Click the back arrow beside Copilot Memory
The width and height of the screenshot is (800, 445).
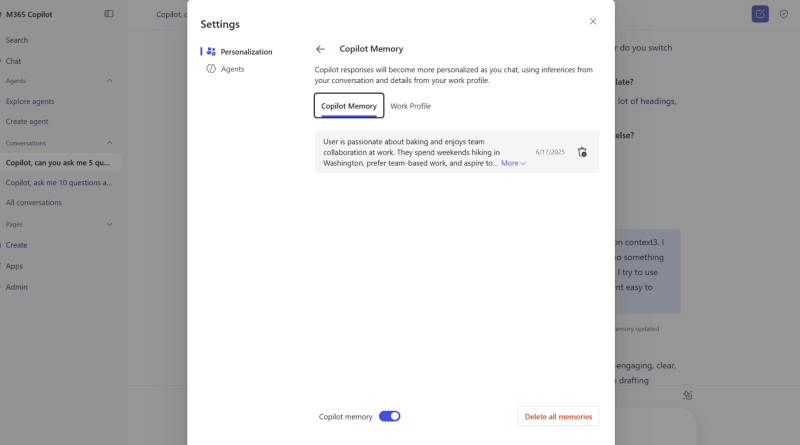click(x=320, y=49)
